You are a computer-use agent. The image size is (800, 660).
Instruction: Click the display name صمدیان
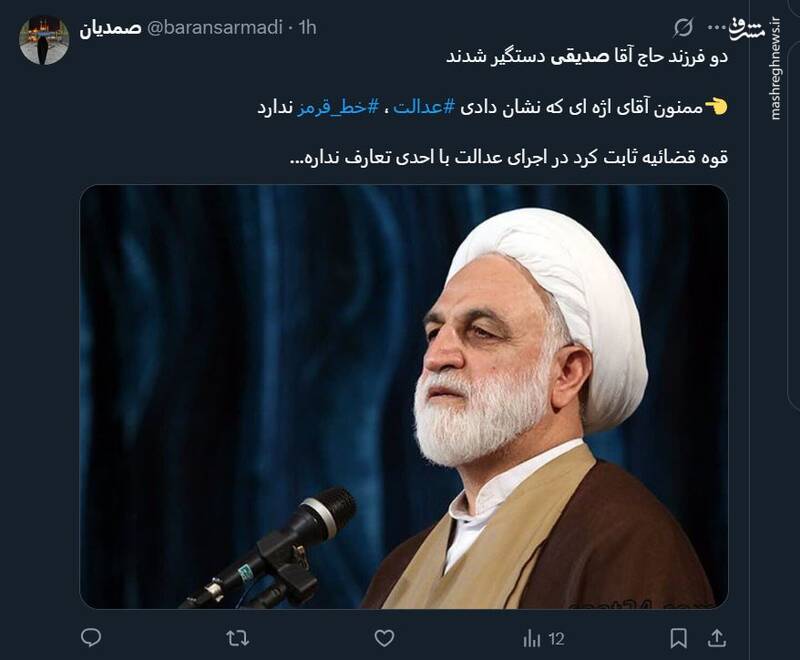tap(110, 28)
